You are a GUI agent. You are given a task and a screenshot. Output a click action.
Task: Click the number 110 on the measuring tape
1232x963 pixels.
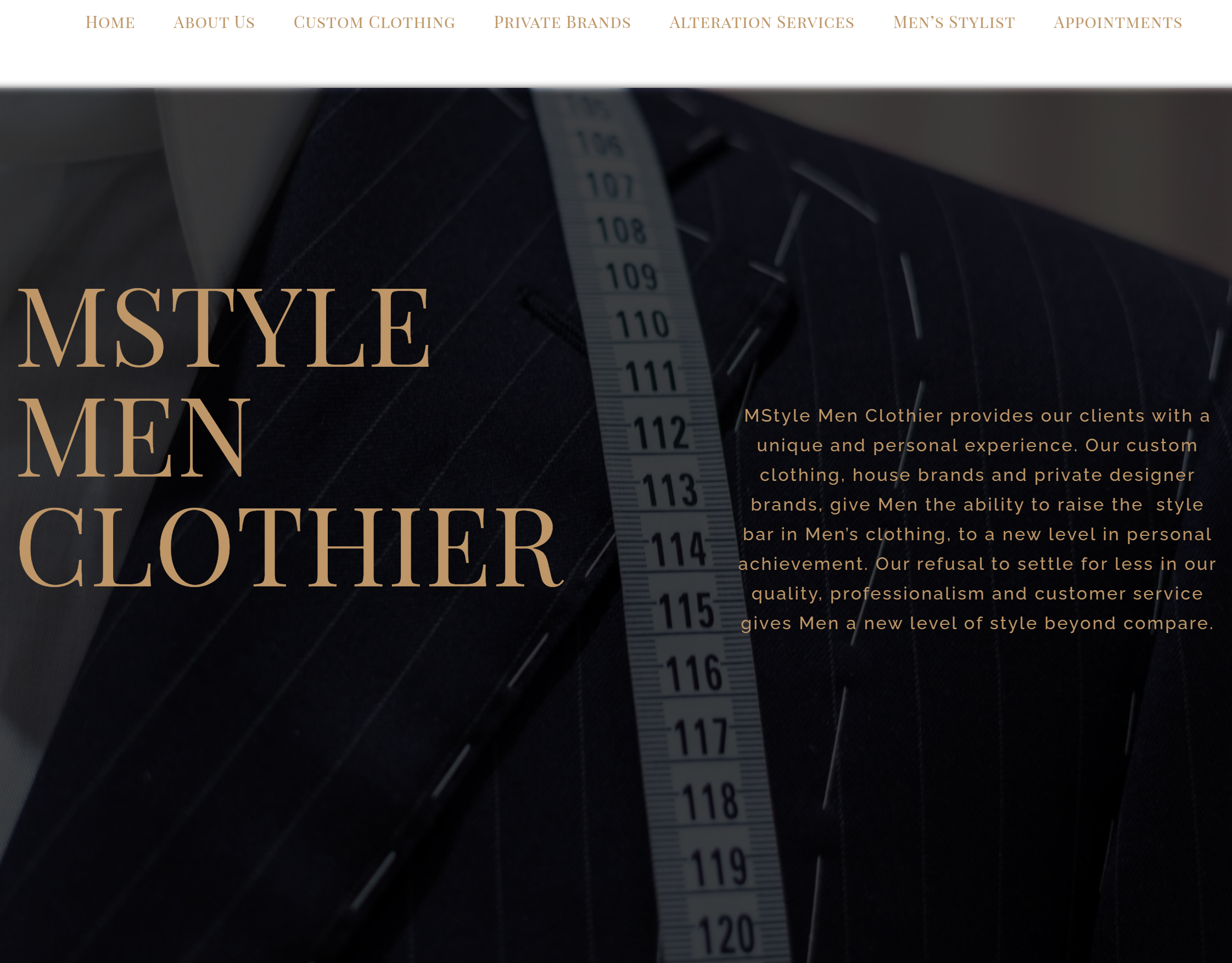tap(642, 324)
